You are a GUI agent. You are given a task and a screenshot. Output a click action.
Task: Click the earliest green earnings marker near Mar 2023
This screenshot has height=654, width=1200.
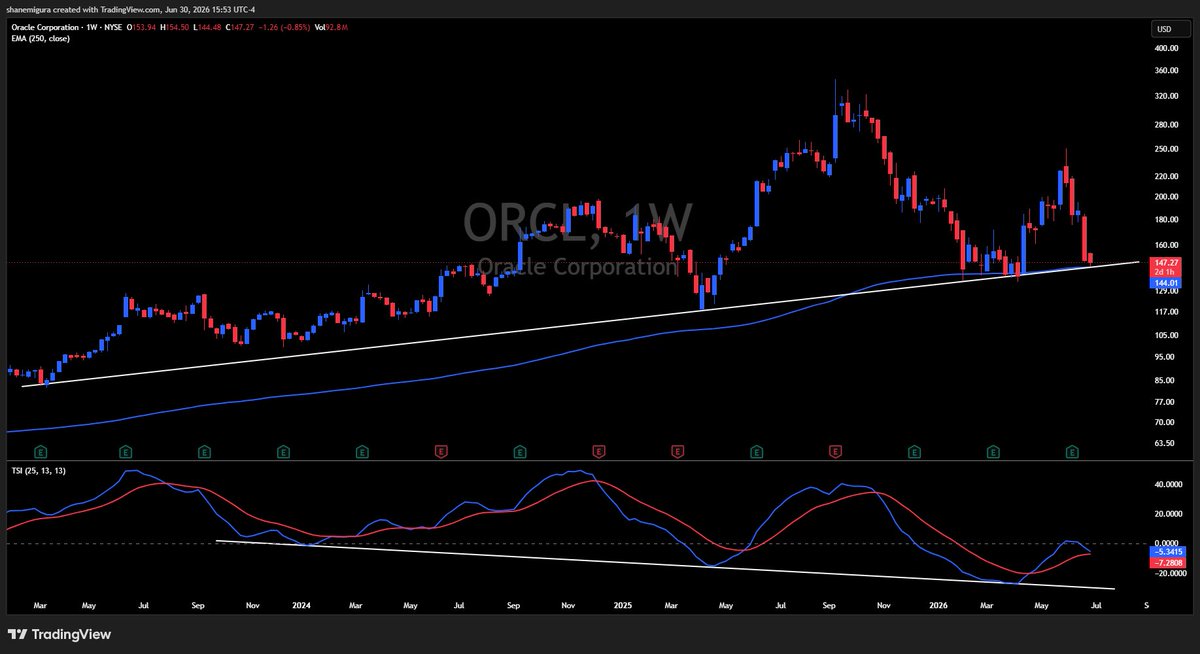[41, 452]
